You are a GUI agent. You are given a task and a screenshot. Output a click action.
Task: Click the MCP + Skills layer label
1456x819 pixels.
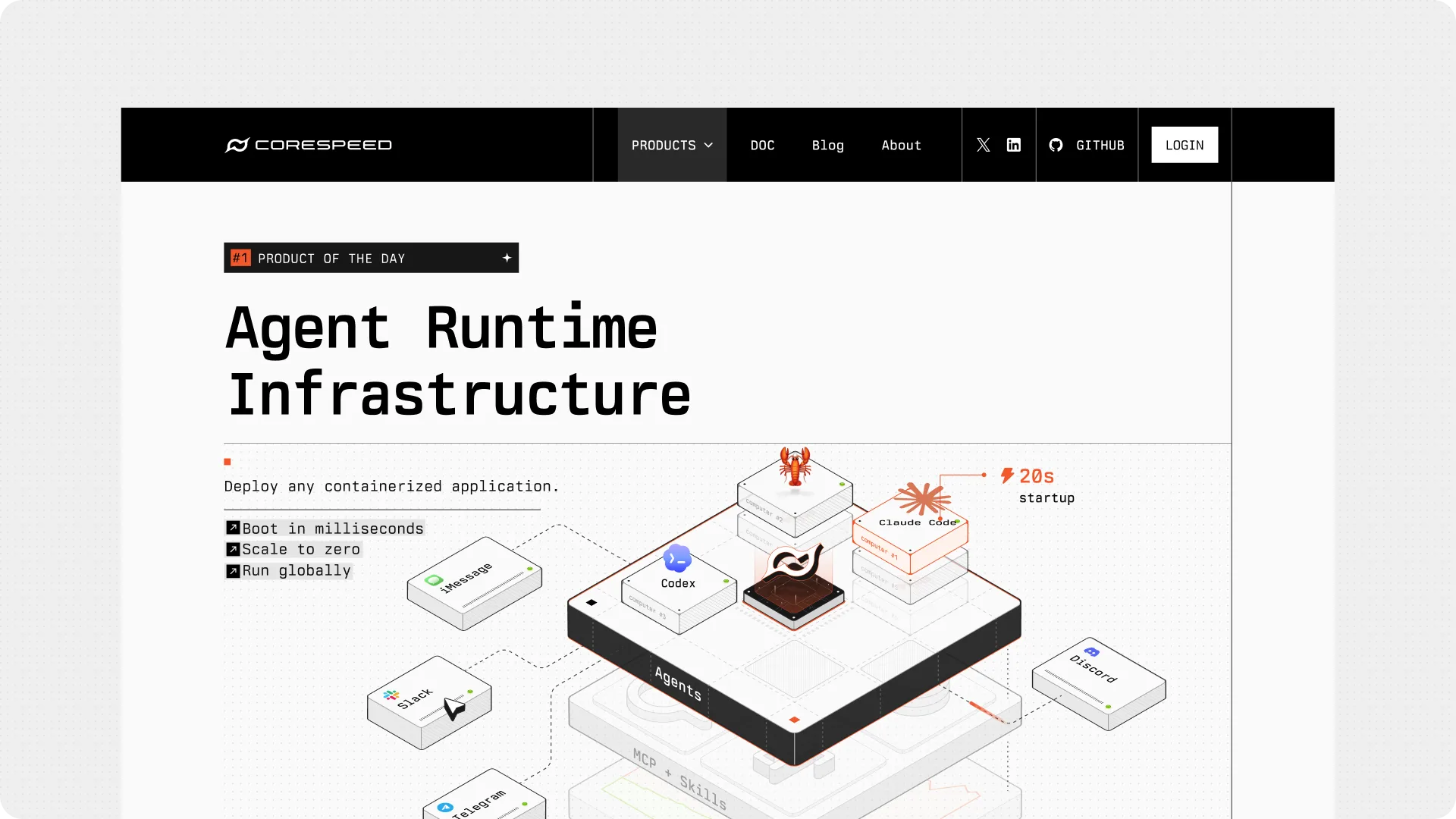tap(679, 779)
